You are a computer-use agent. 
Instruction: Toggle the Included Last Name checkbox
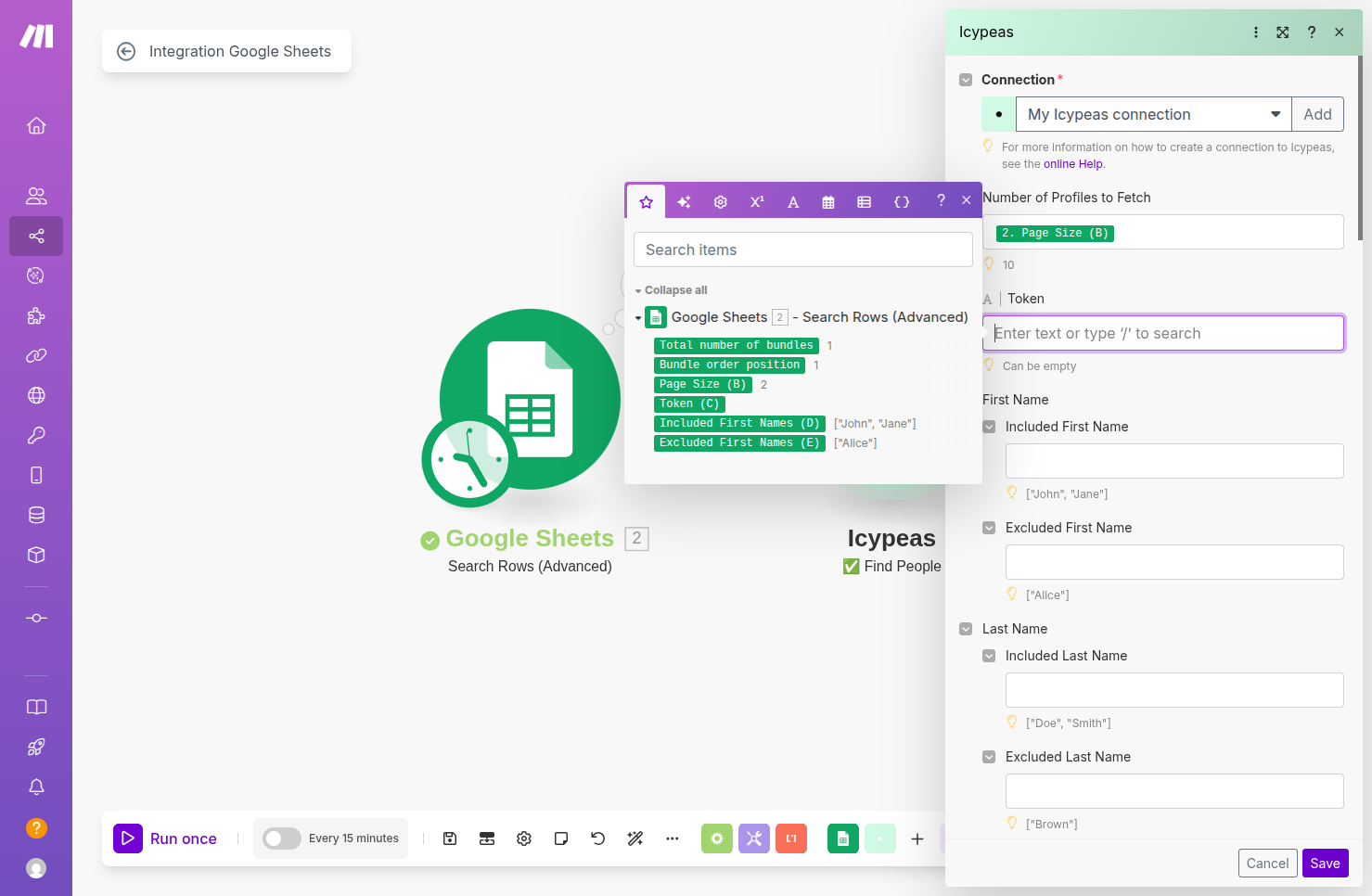coord(989,656)
